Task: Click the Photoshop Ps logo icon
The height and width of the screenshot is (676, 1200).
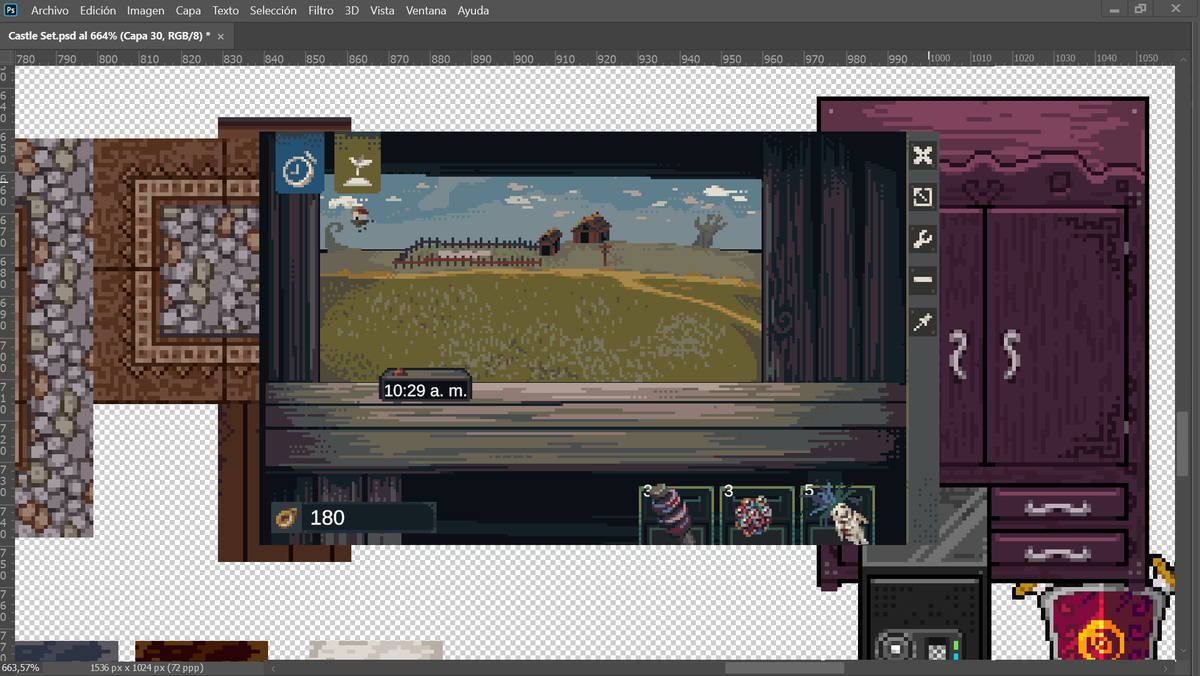Action: pos(10,10)
